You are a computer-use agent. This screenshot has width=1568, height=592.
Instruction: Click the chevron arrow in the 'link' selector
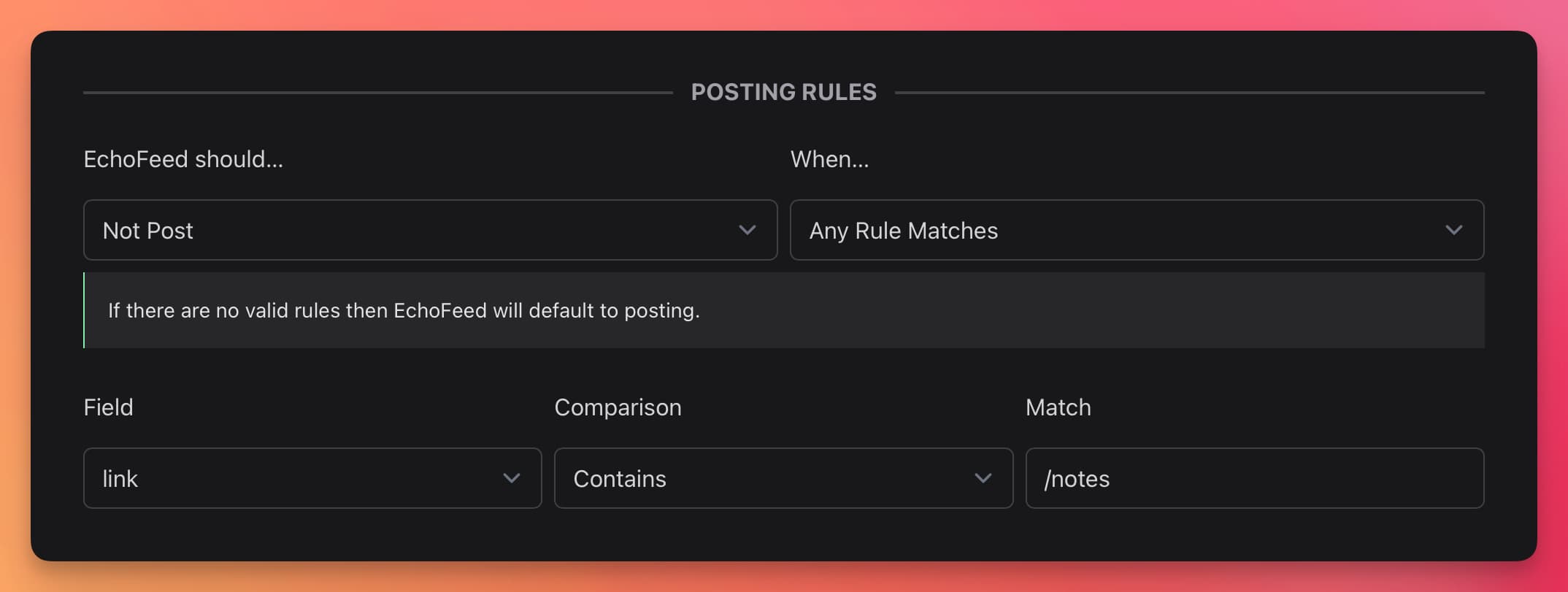pyautogui.click(x=512, y=478)
